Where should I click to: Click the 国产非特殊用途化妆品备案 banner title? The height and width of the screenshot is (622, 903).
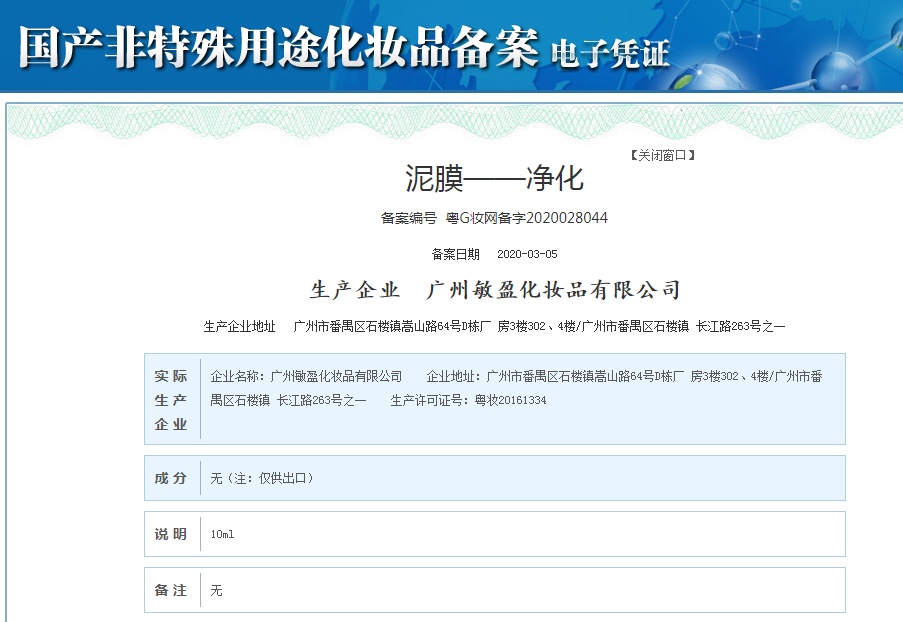[x=278, y=47]
